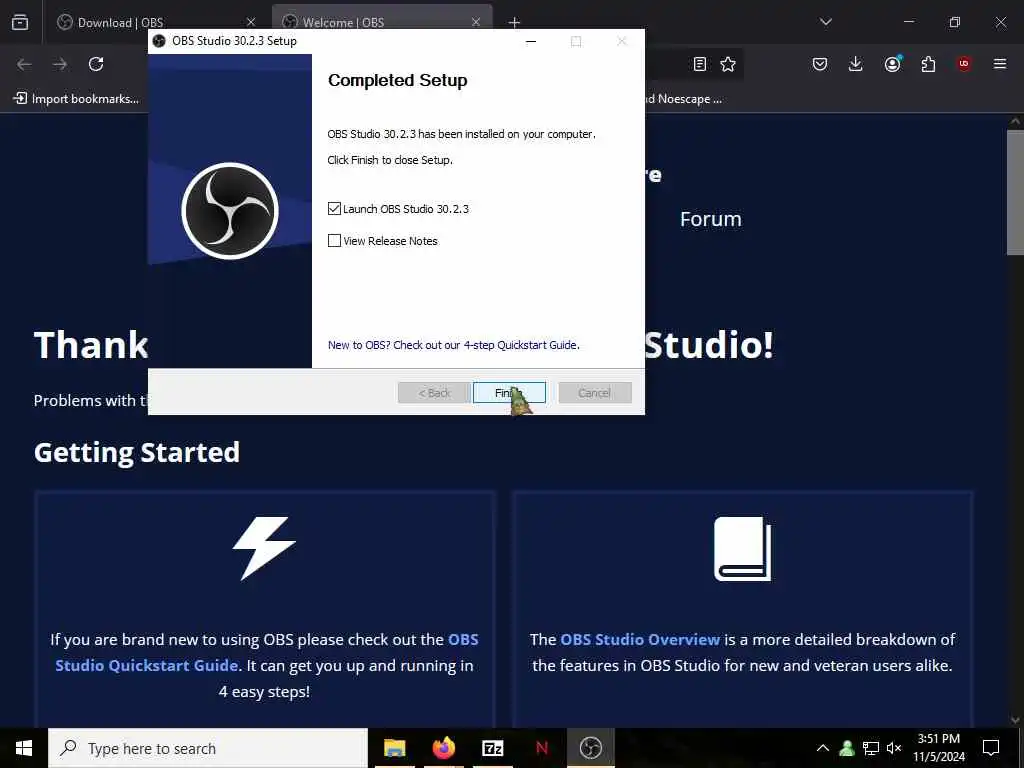The height and width of the screenshot is (768, 1024).
Task: Click the Type here to search box
Action: click(x=208, y=748)
